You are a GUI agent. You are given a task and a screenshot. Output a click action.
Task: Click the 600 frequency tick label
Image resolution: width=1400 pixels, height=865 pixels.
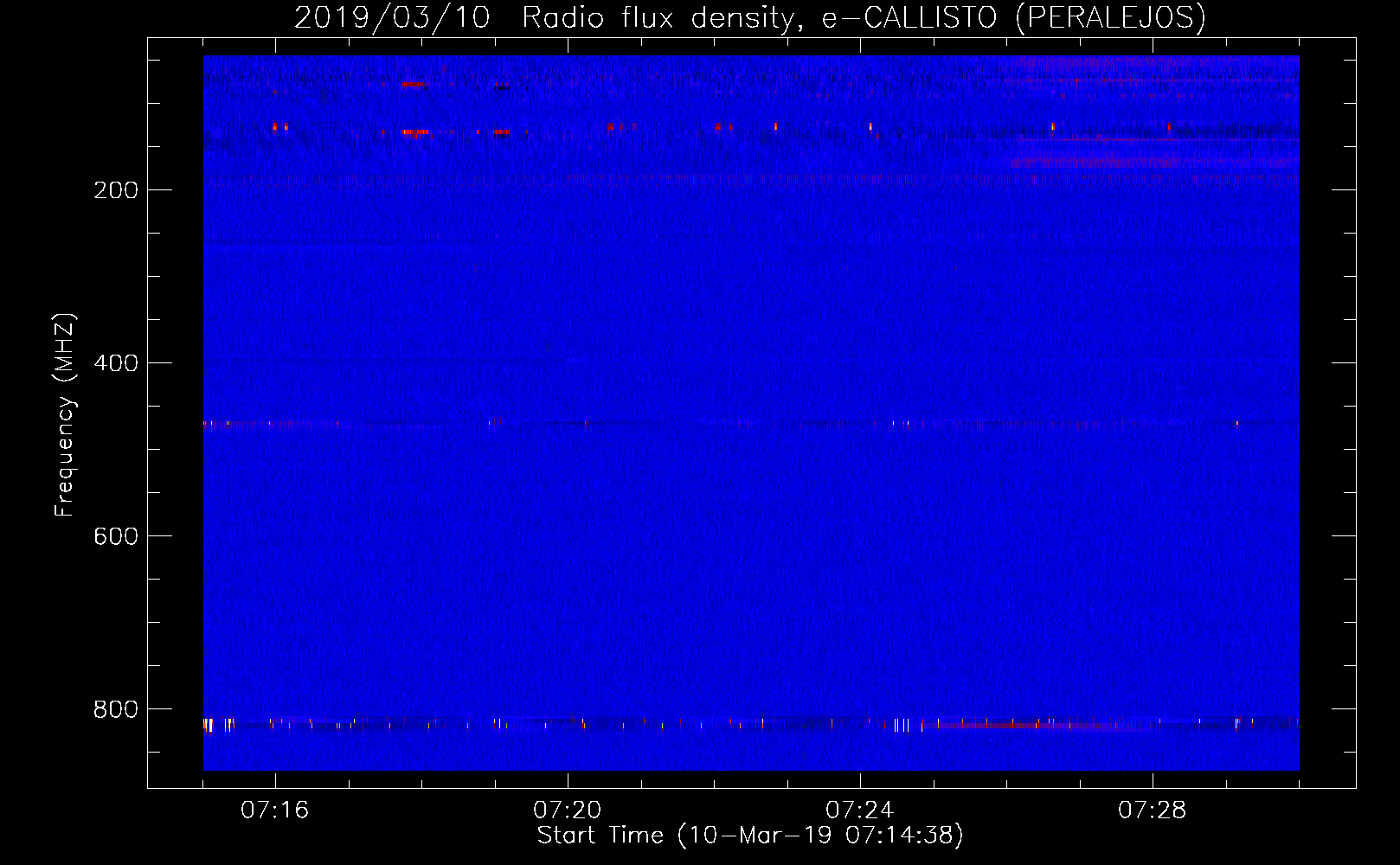click(116, 536)
